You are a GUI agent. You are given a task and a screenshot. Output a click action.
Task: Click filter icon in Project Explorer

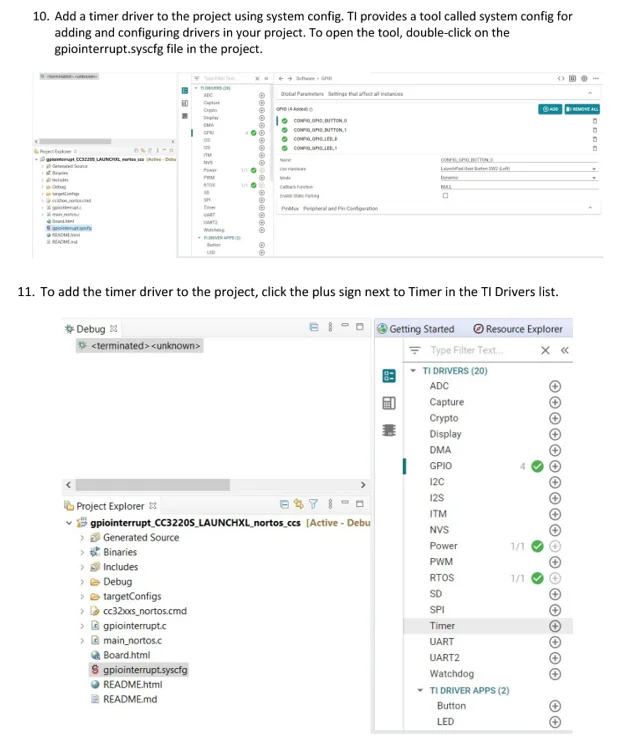pyautogui.click(x=313, y=504)
